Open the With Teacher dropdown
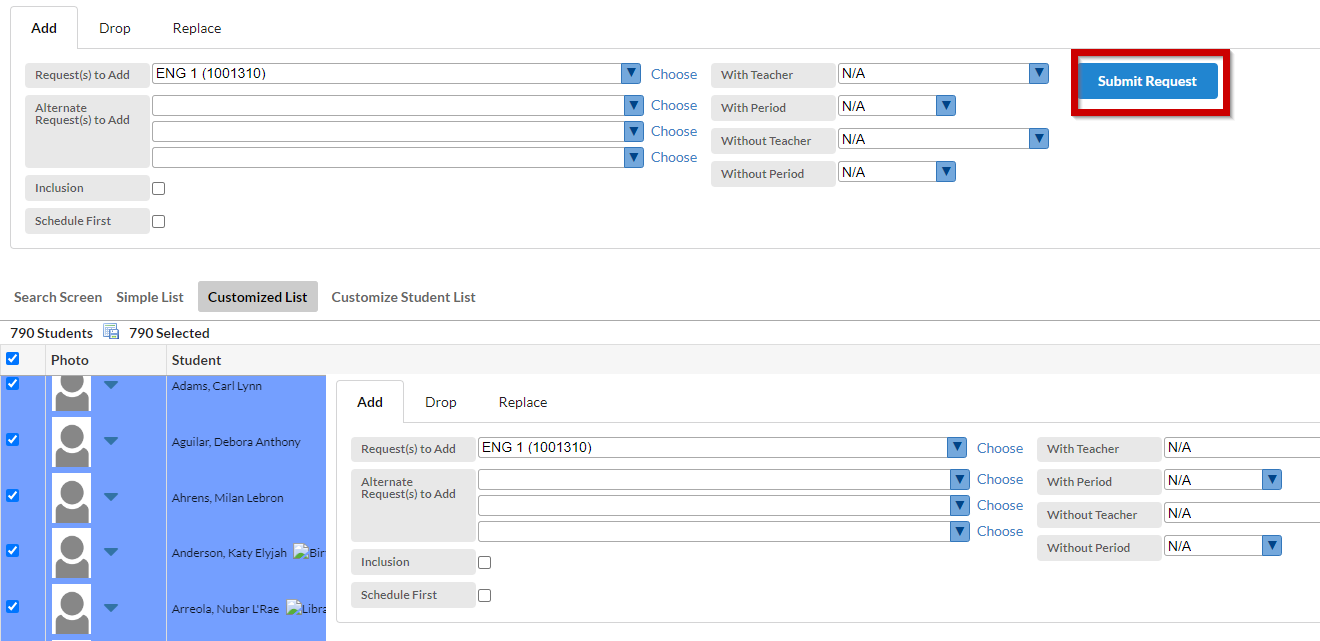This screenshot has width=1320, height=641. click(1037, 73)
